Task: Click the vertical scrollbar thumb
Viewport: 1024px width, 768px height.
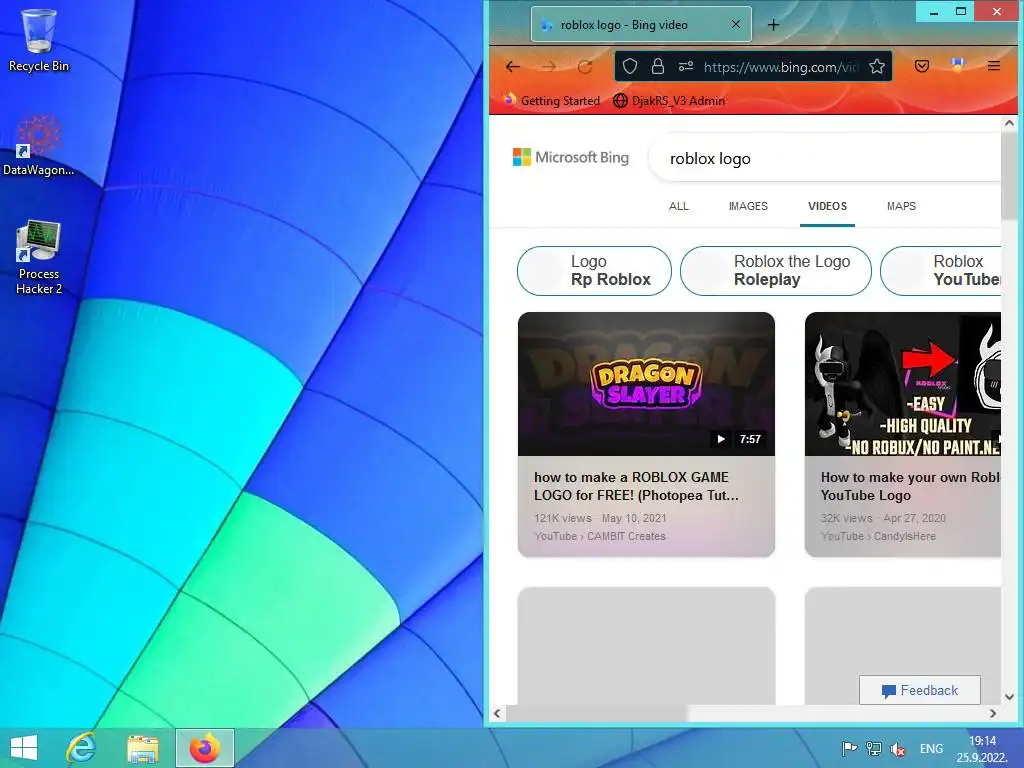Action: (x=1009, y=175)
